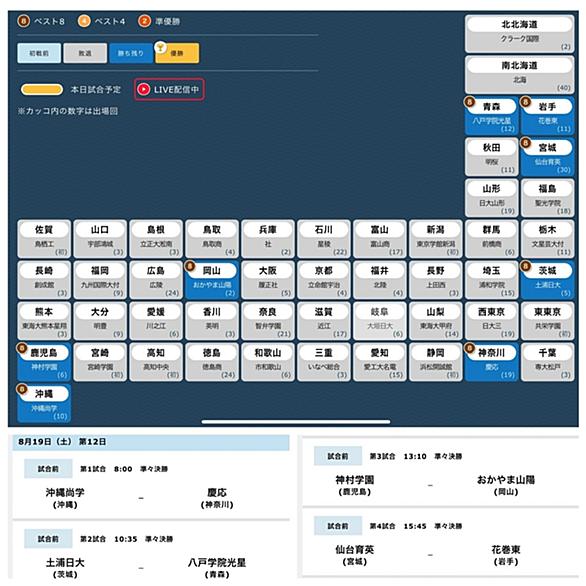Open the 長野 prefecture card
The width and height of the screenshot is (586, 586).
click(436, 280)
